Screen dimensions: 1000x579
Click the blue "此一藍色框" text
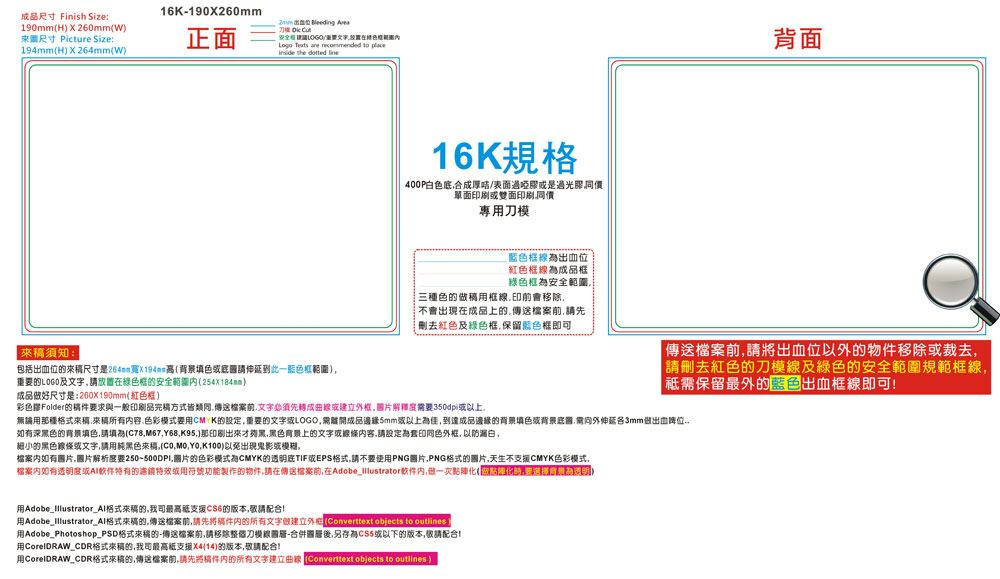tap(291, 369)
